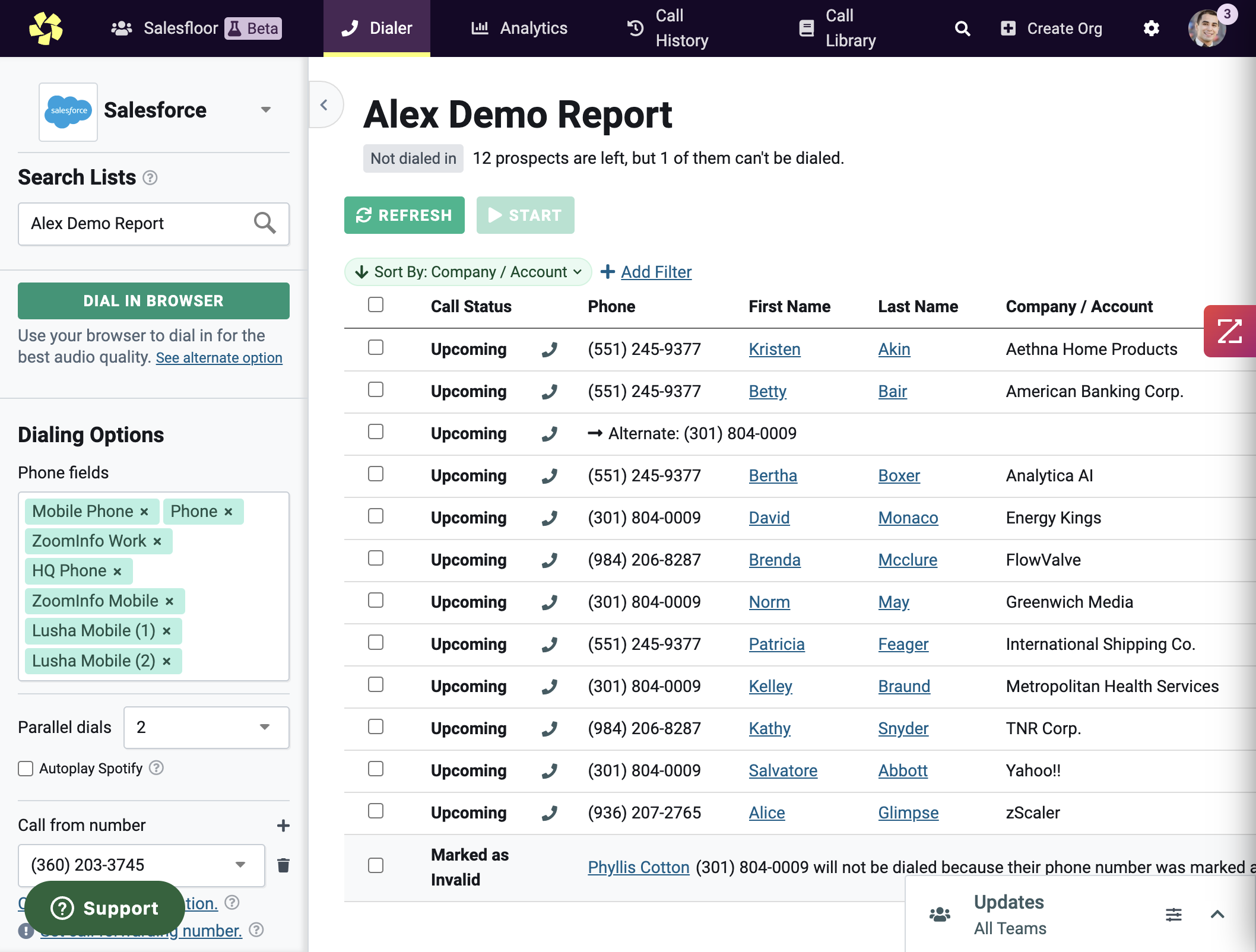Toggle the select-all header checkbox
This screenshot has height=952, width=1256.
[376, 304]
